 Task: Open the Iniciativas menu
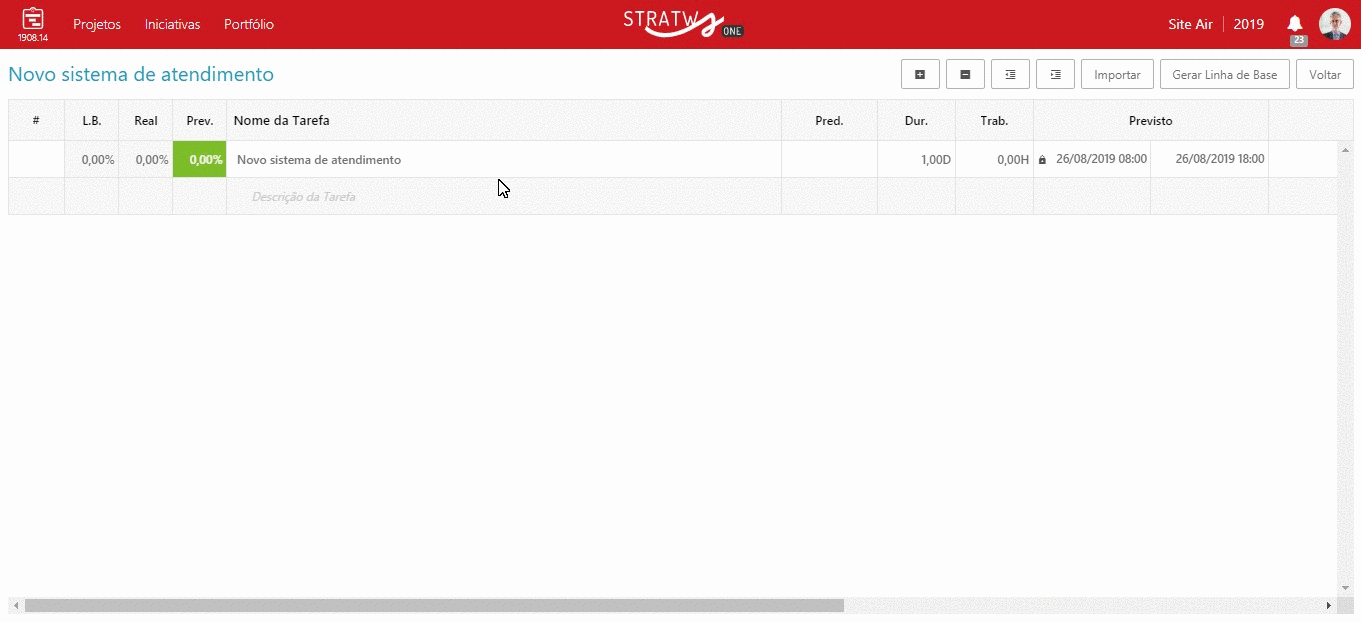(x=172, y=24)
